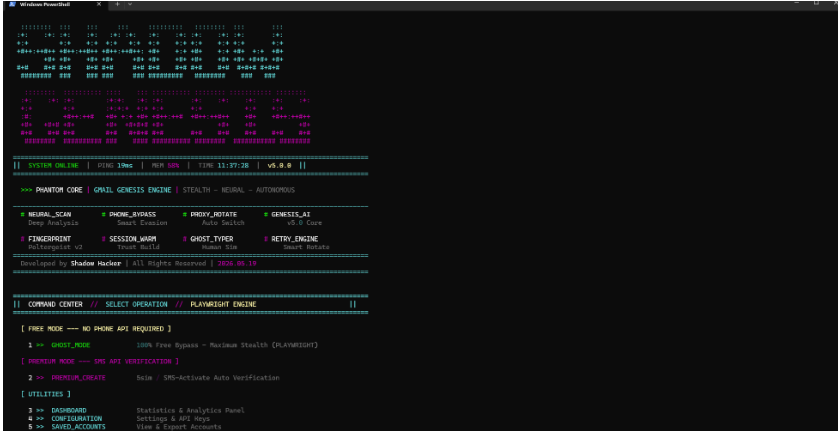
Task: Click the DASHBOARD menu entry
Action: click(68, 410)
